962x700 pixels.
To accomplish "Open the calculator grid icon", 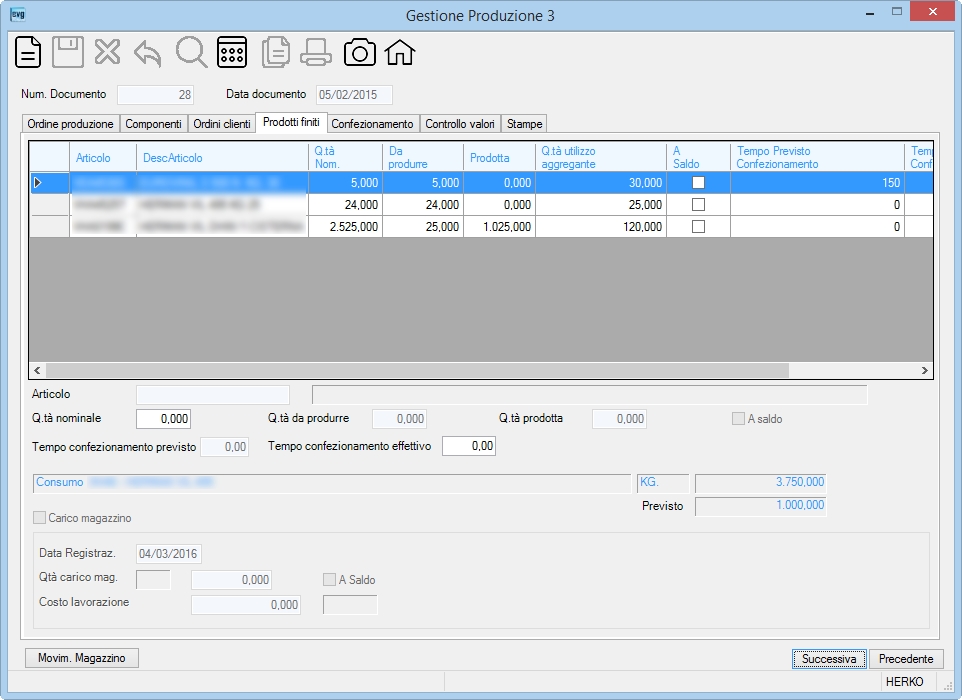I will (232, 52).
